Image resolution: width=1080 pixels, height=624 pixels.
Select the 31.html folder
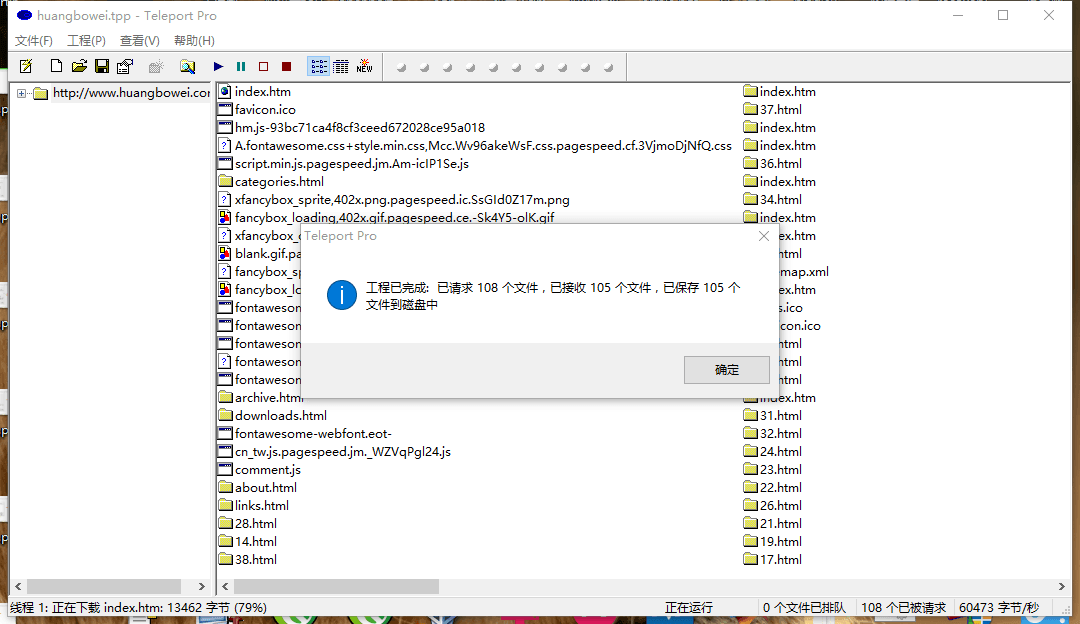click(x=780, y=415)
